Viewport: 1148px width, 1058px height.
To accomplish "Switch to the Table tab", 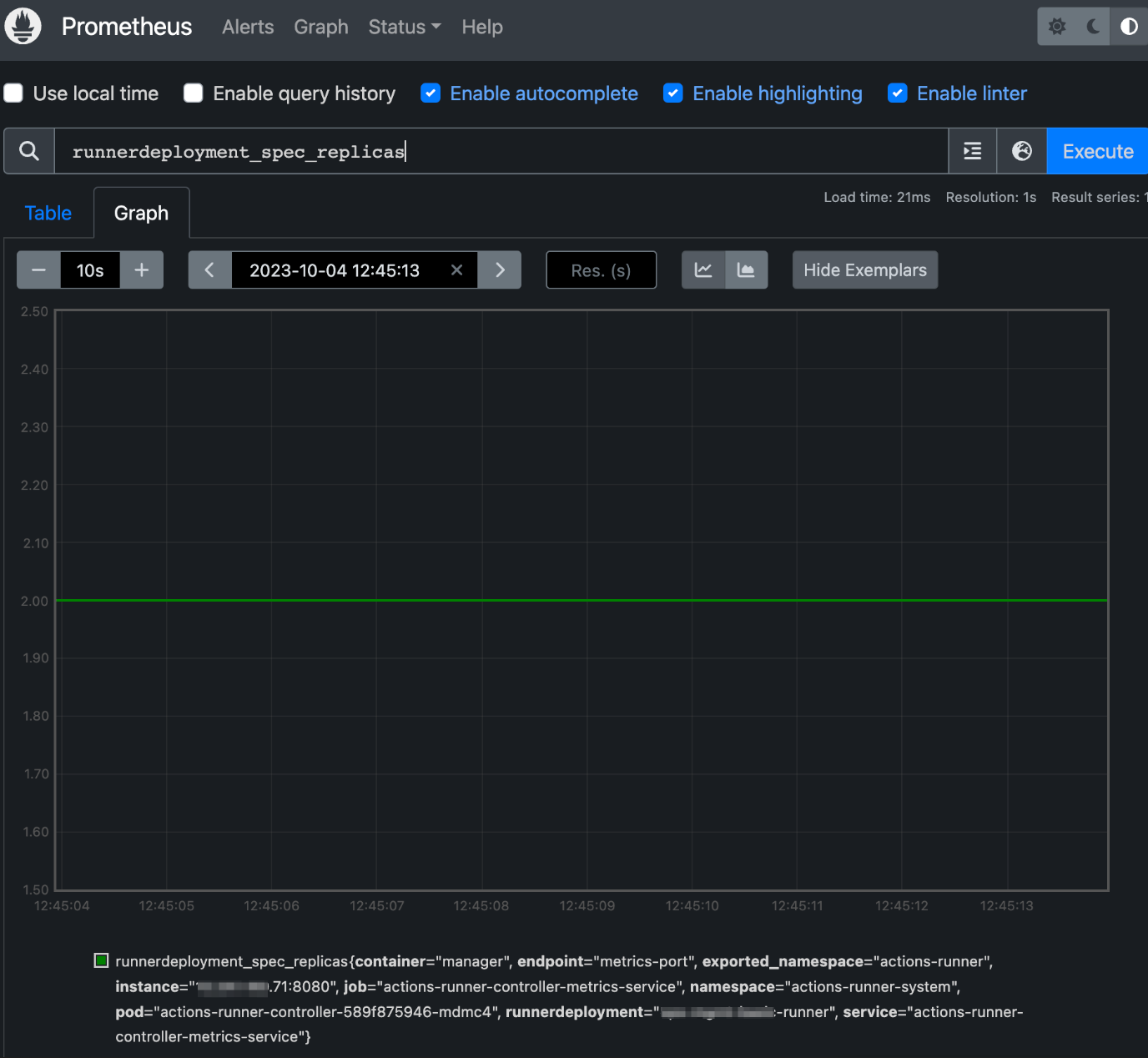I will point(48,214).
